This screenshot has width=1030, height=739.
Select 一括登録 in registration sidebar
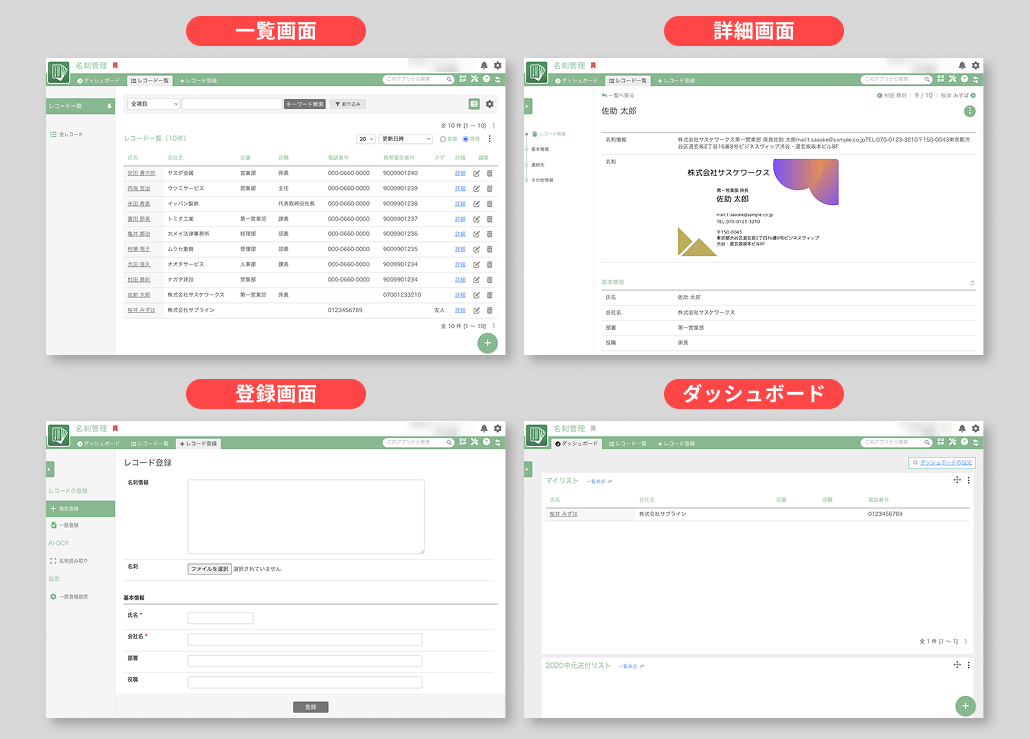(x=64, y=526)
